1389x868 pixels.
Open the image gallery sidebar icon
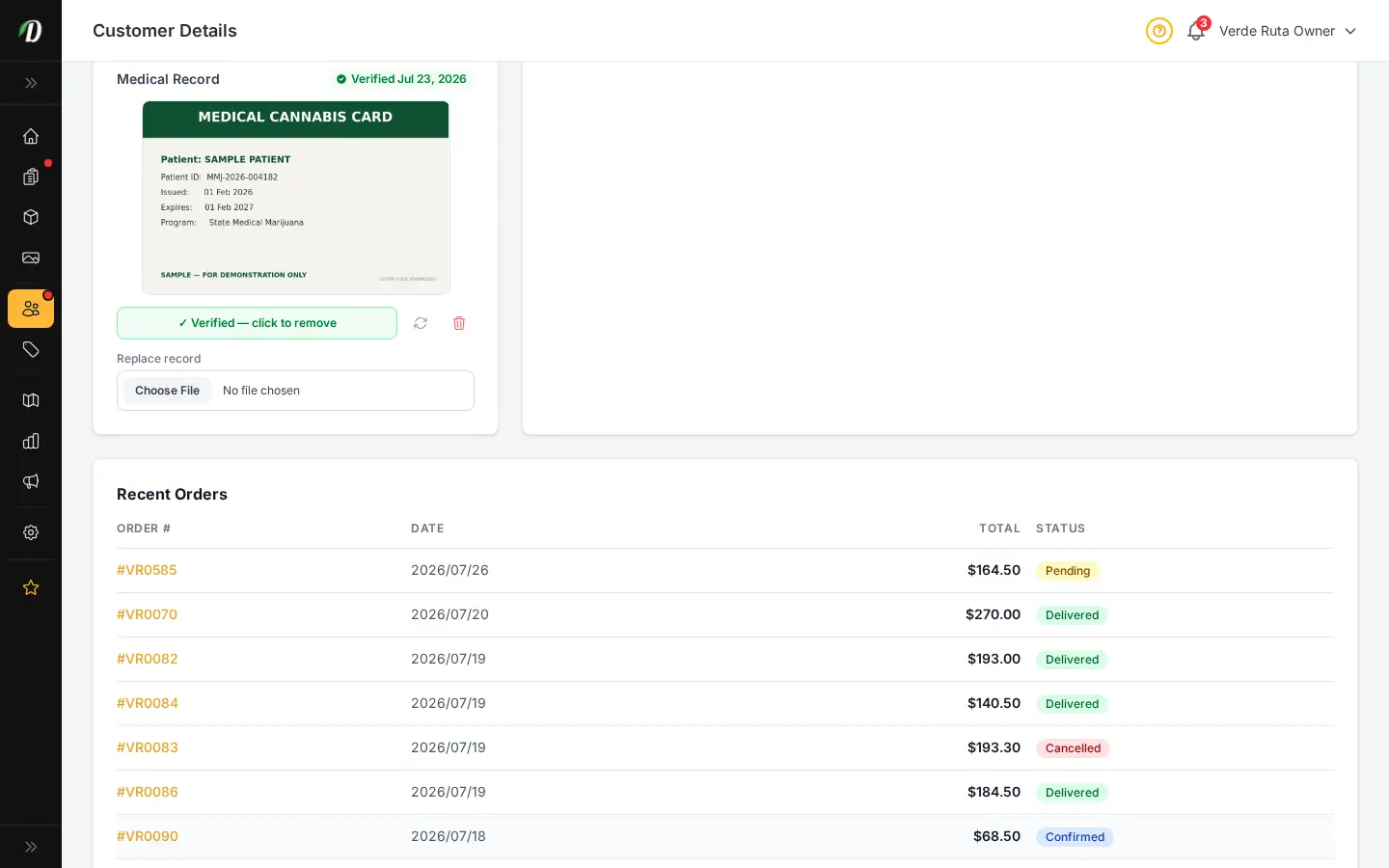(x=31, y=258)
